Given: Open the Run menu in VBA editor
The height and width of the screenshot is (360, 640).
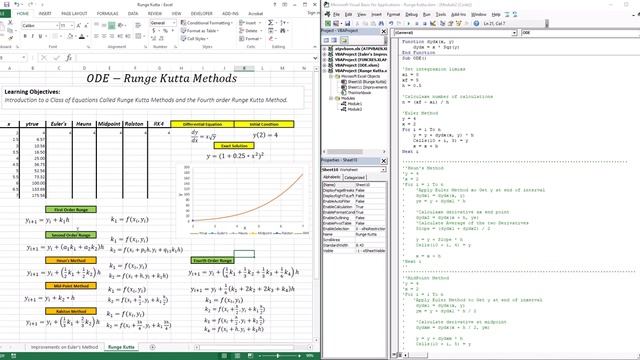Looking at the screenshot, I should (427, 14).
